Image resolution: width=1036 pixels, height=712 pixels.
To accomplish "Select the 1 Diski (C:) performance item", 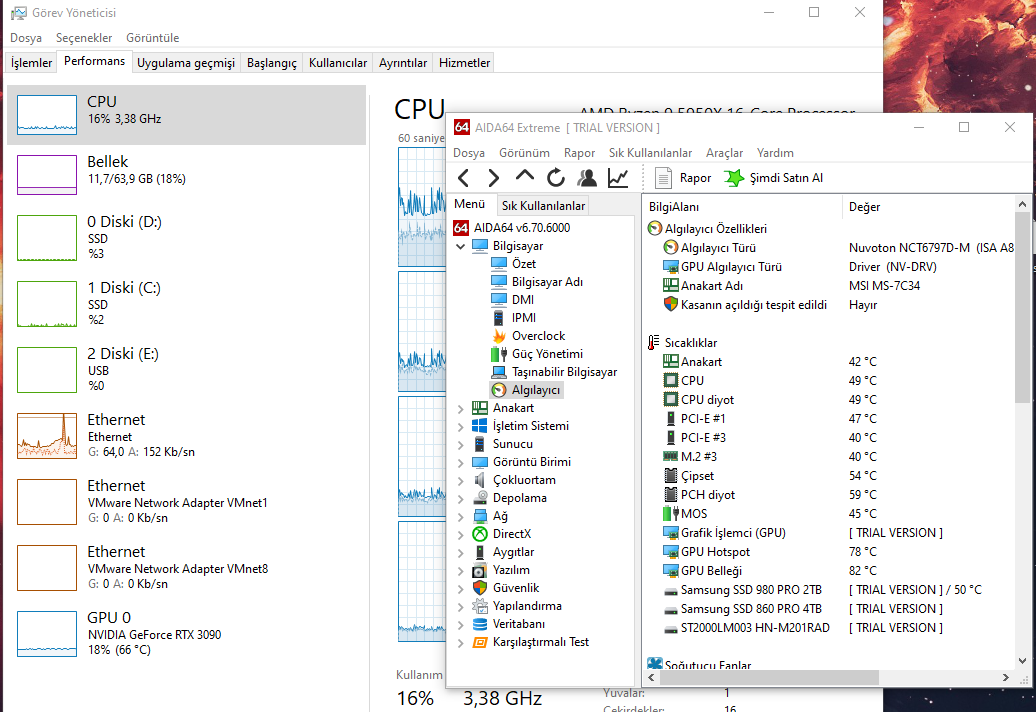I will pyautogui.click(x=186, y=304).
